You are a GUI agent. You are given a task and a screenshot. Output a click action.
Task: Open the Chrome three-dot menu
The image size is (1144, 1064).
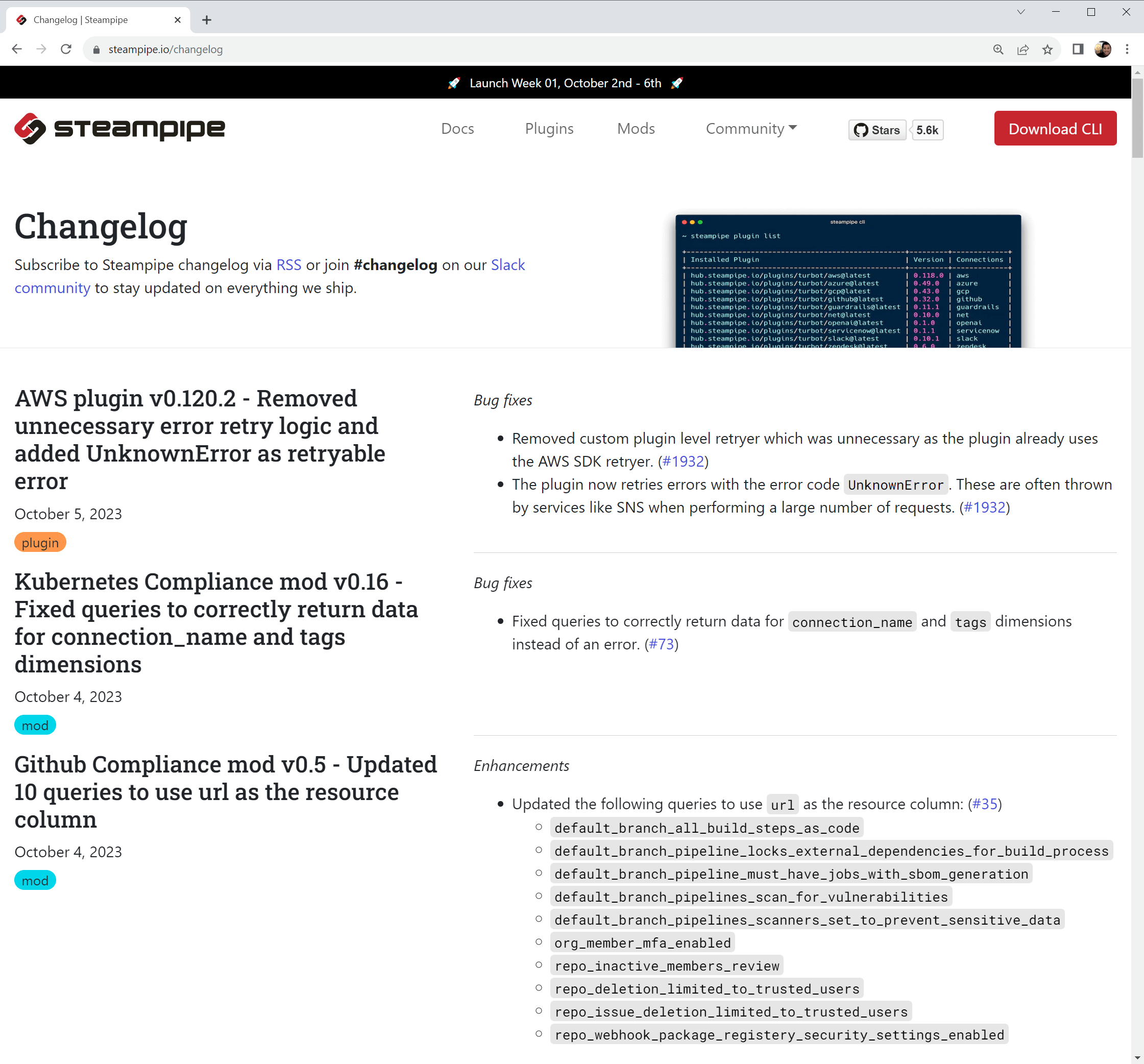1127,50
